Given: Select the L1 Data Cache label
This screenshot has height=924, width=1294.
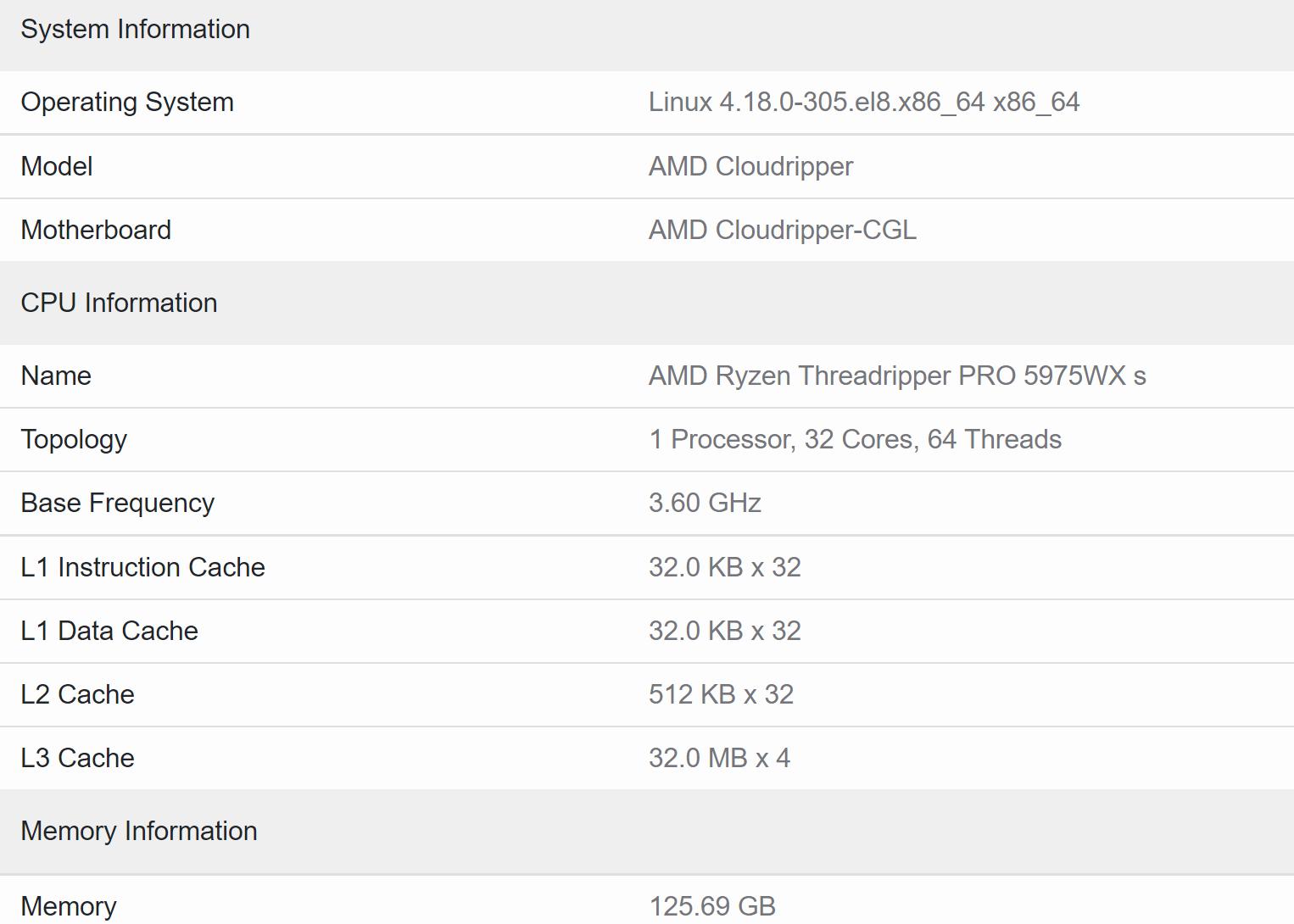Looking at the screenshot, I should click(x=109, y=631).
